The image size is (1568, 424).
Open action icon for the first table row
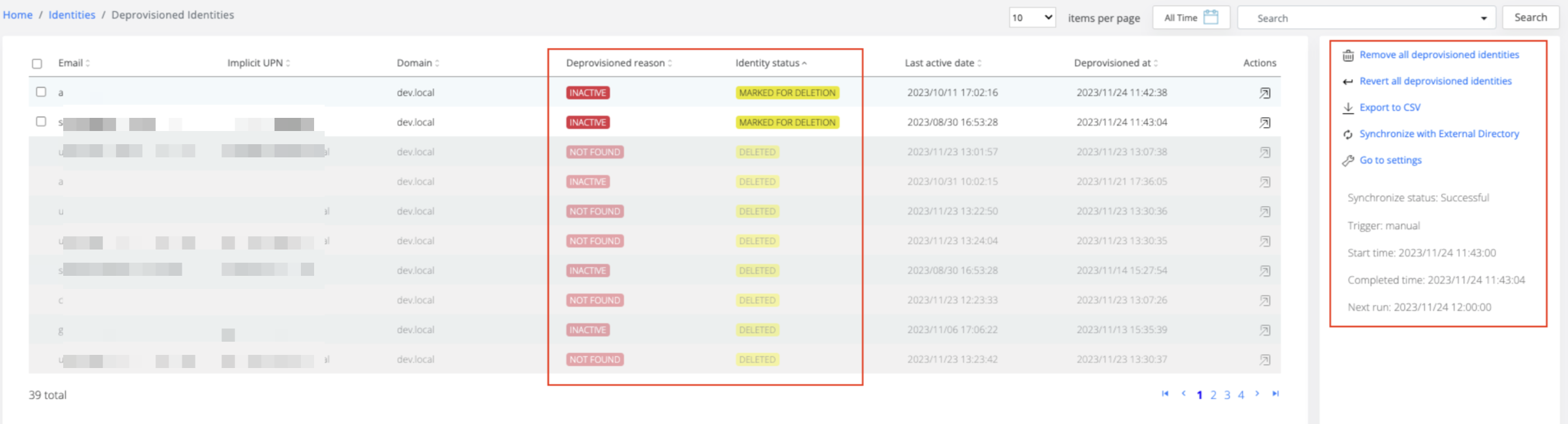pyautogui.click(x=1264, y=93)
